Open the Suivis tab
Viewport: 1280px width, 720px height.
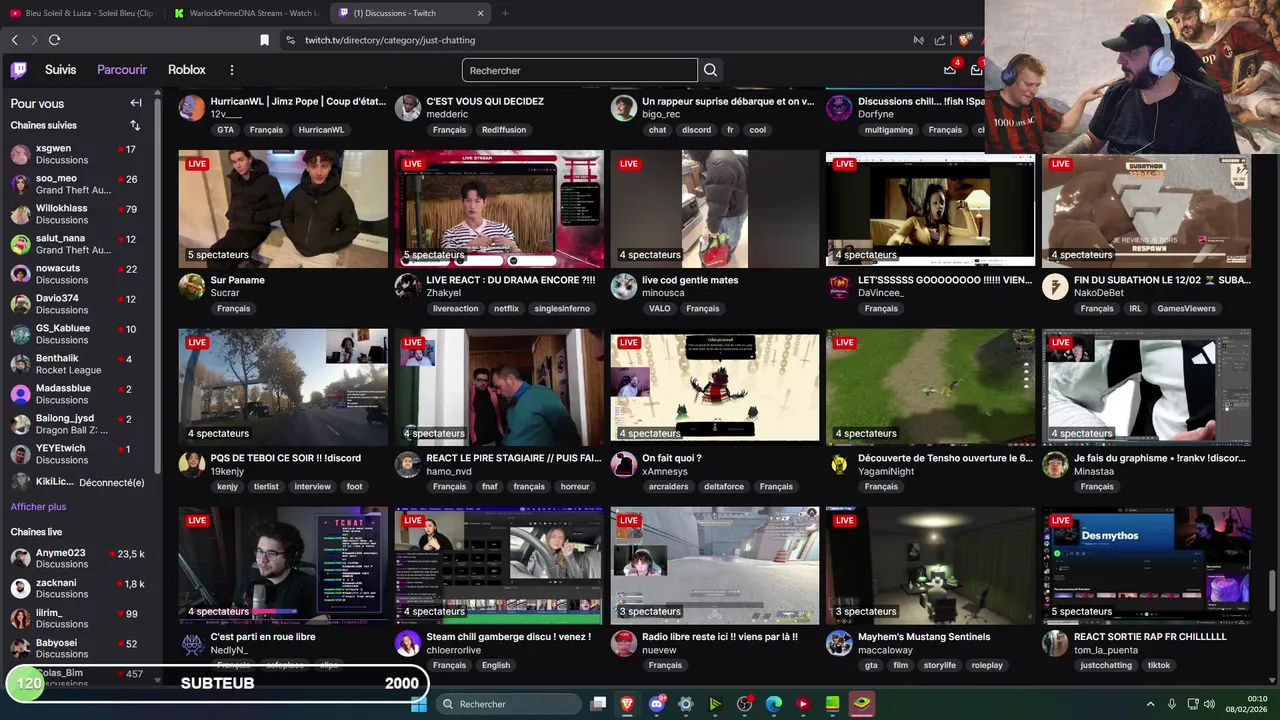[60, 70]
